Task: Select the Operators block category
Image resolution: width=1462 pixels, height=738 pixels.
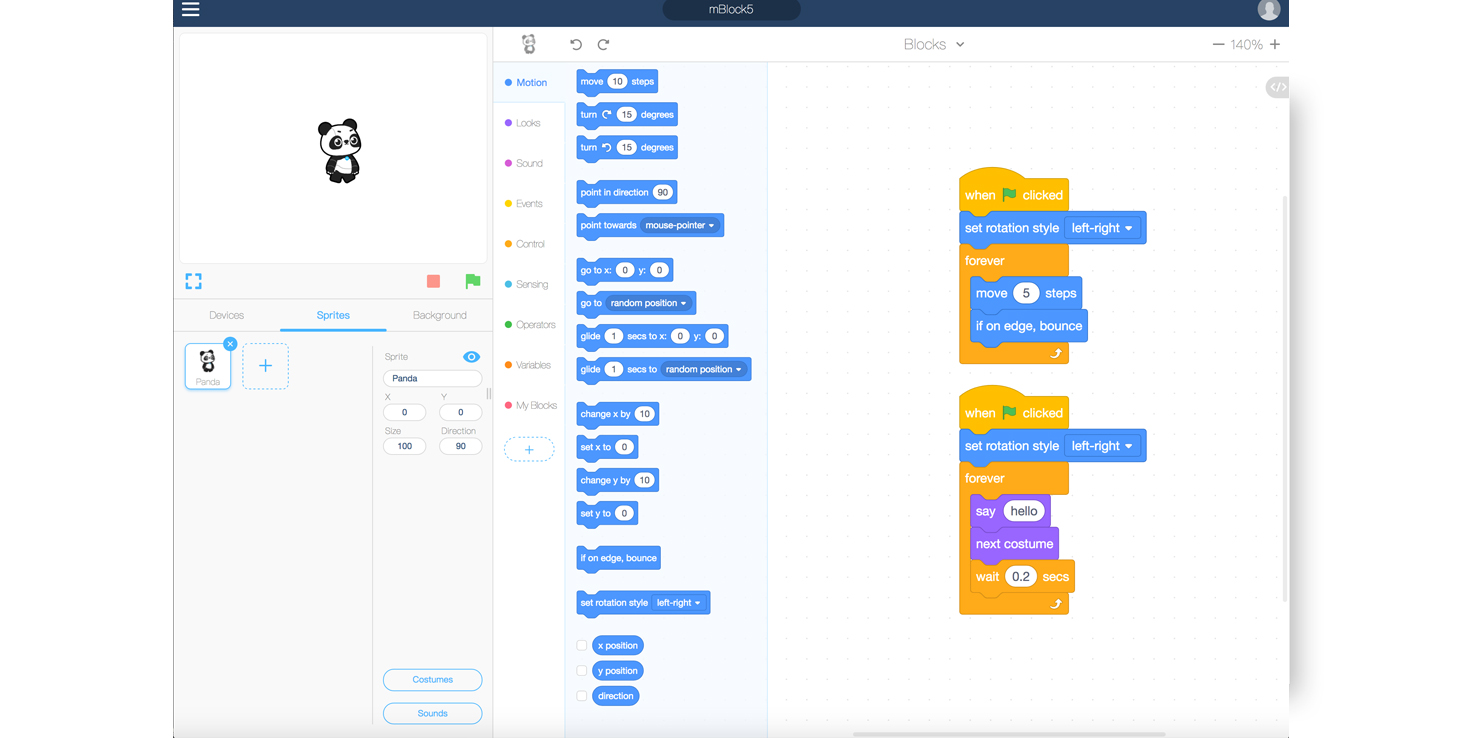Action: click(x=532, y=324)
